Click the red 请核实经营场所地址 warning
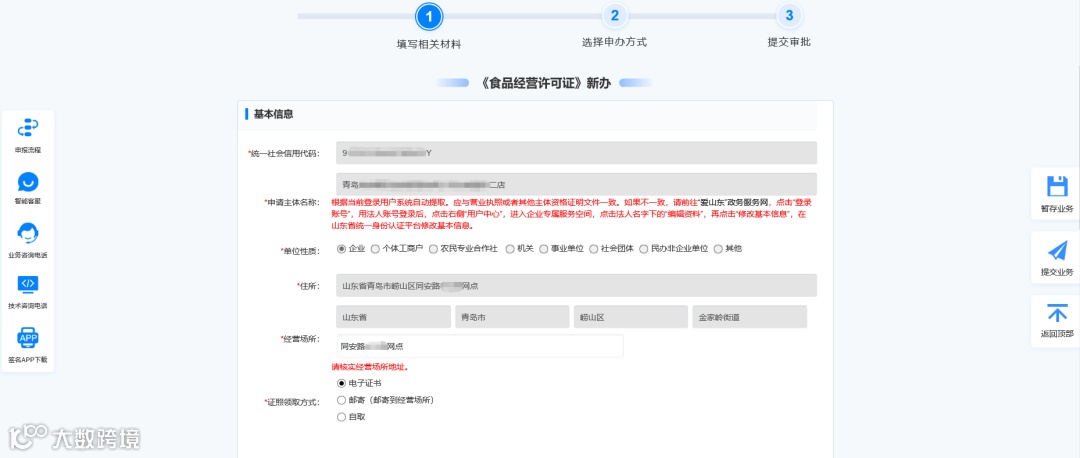1080x458 pixels. [372, 366]
